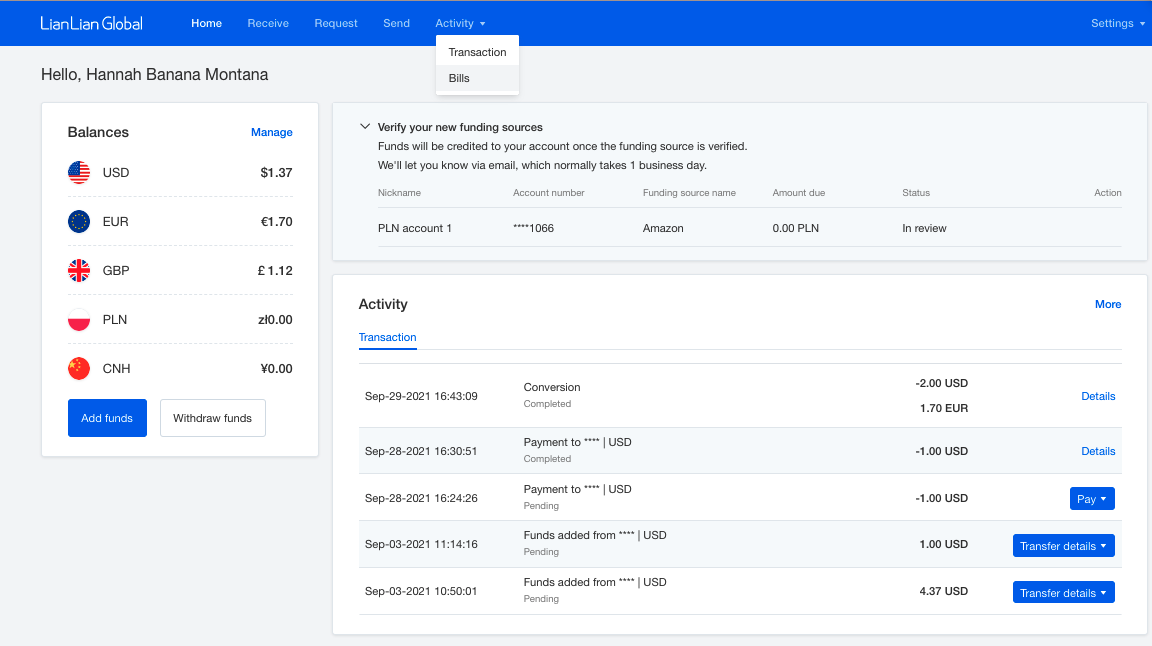The image size is (1152, 646).
Task: Open the Request page
Action: pyautogui.click(x=336, y=24)
